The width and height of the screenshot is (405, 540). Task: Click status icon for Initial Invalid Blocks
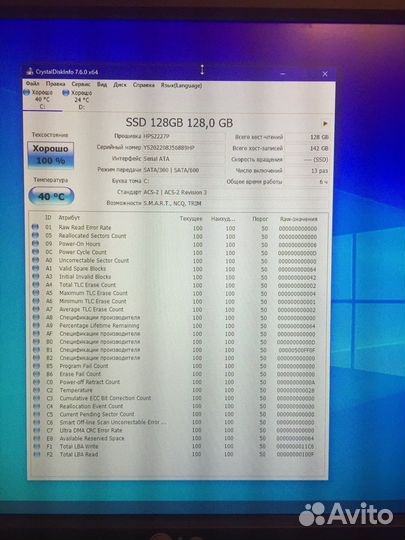[35, 276]
